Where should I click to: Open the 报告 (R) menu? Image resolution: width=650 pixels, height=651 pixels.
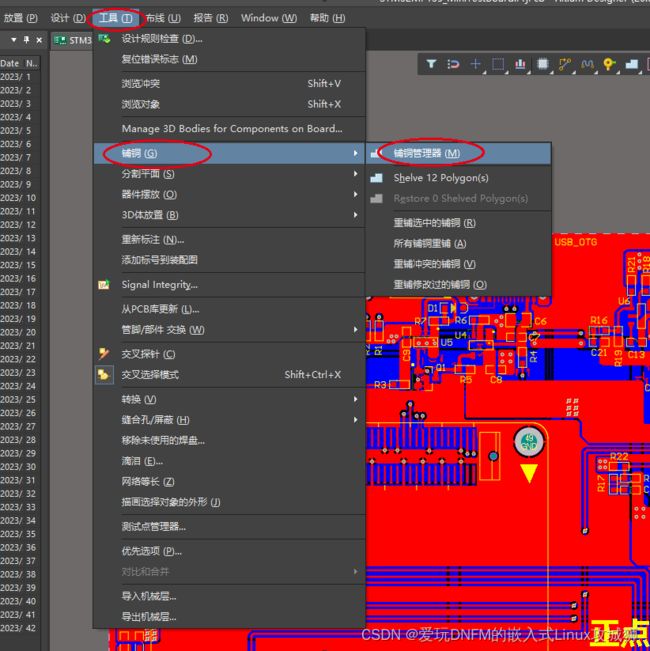[x=210, y=18]
